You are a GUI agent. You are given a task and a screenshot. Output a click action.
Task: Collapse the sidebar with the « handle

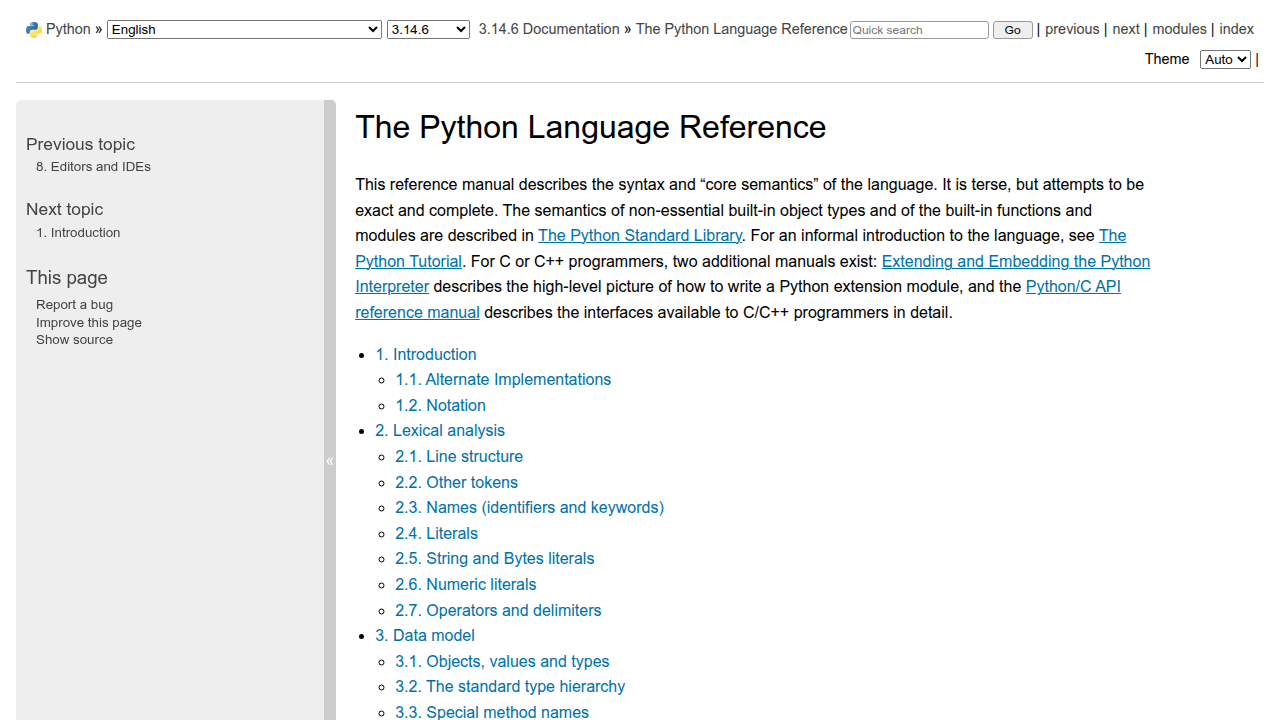tap(330, 461)
